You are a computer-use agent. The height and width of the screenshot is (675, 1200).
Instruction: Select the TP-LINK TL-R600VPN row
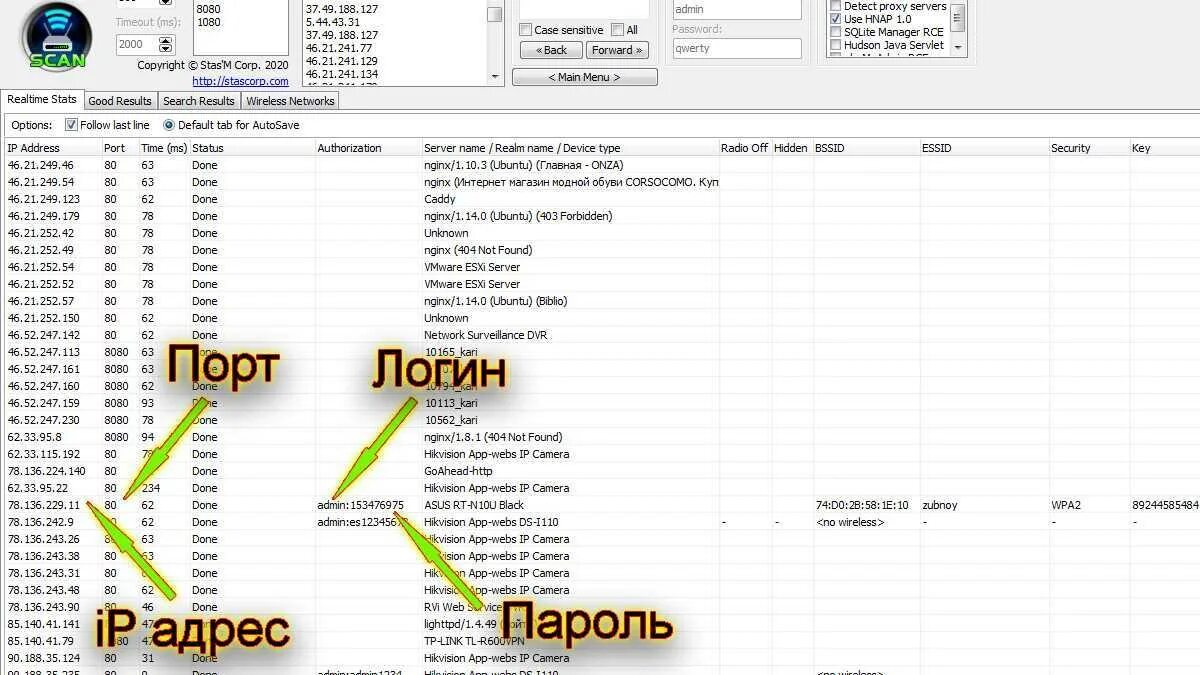click(x=600, y=641)
